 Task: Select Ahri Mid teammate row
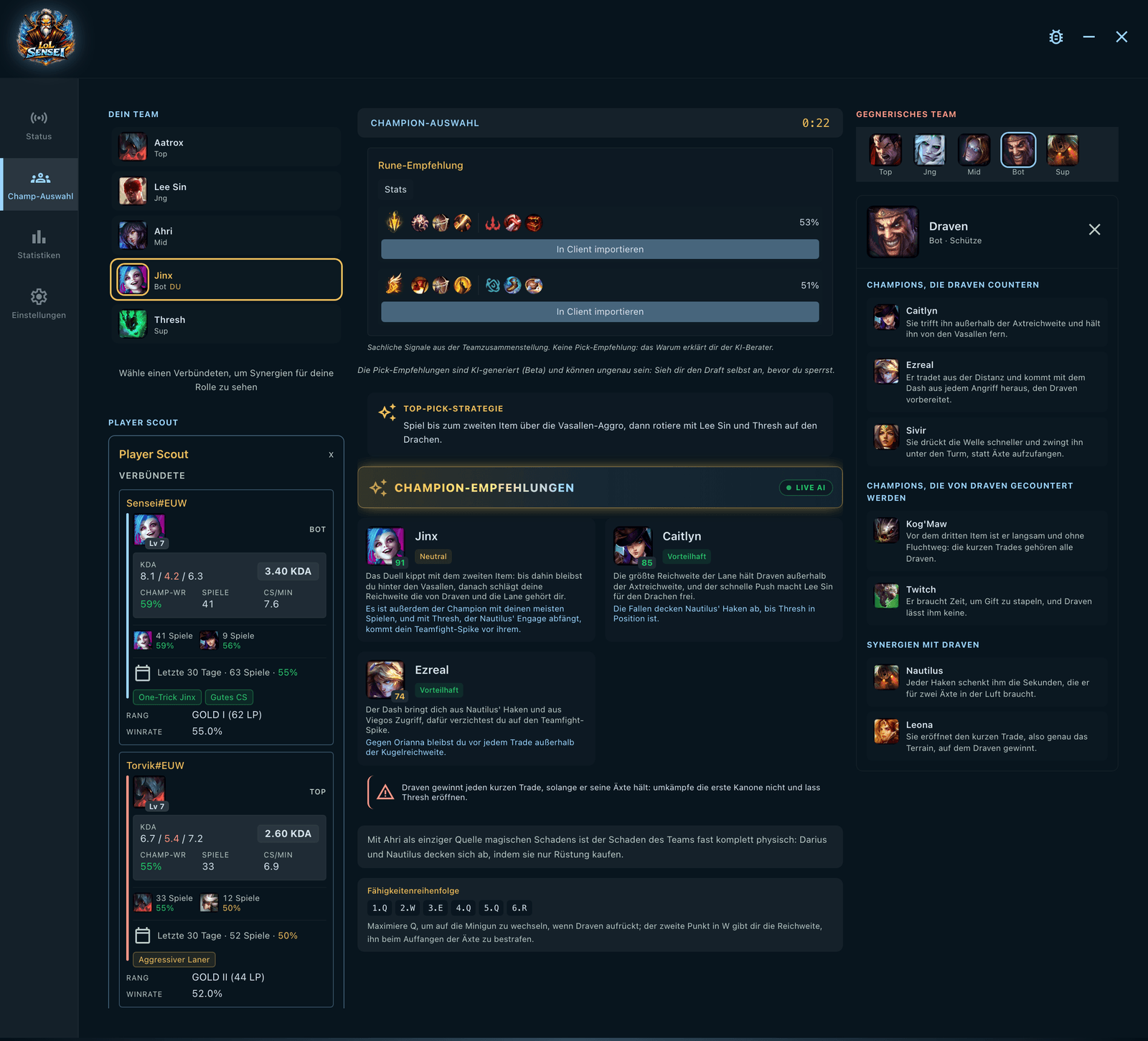tap(226, 236)
